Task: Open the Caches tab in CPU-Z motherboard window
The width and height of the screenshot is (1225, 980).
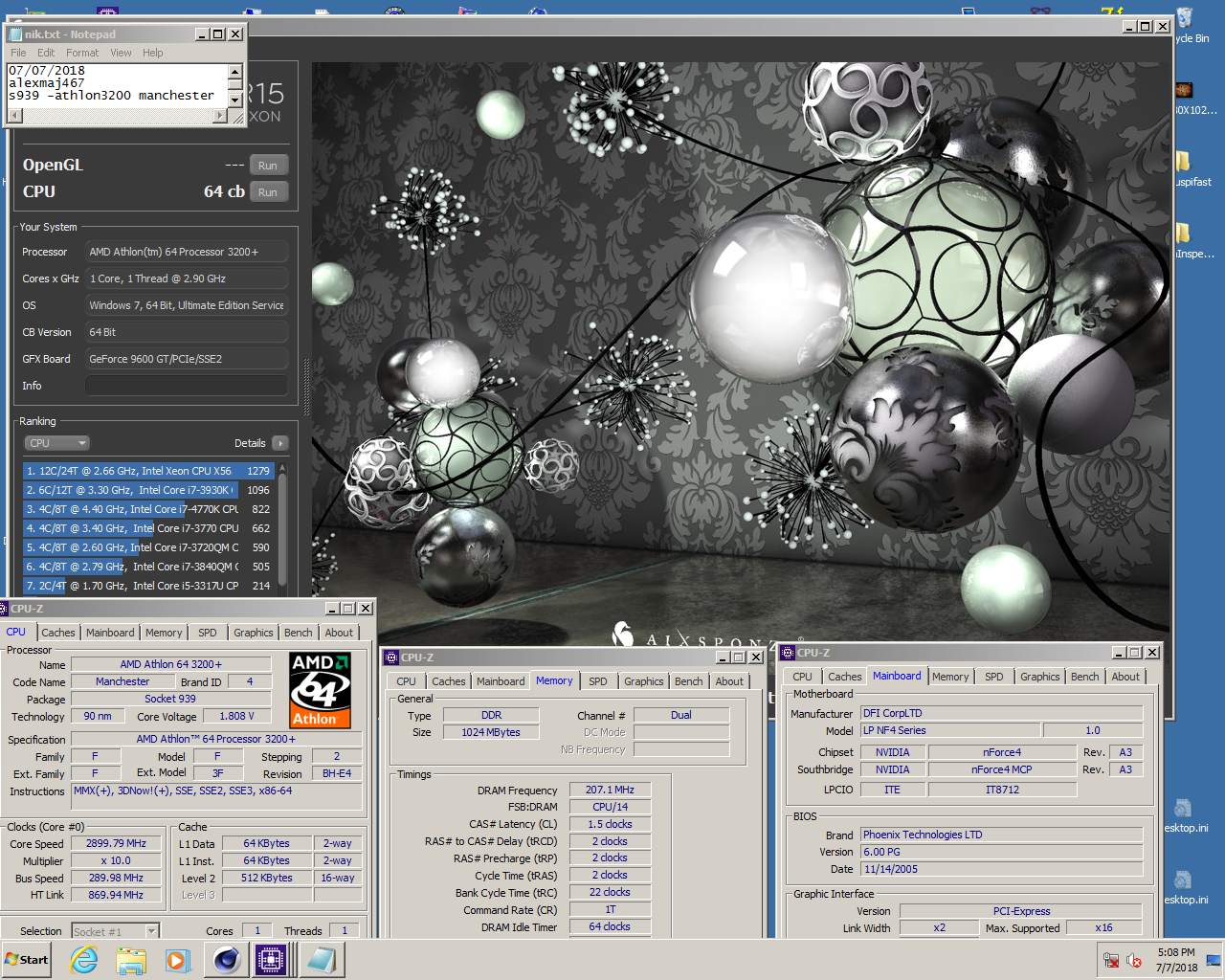Action: (x=844, y=677)
